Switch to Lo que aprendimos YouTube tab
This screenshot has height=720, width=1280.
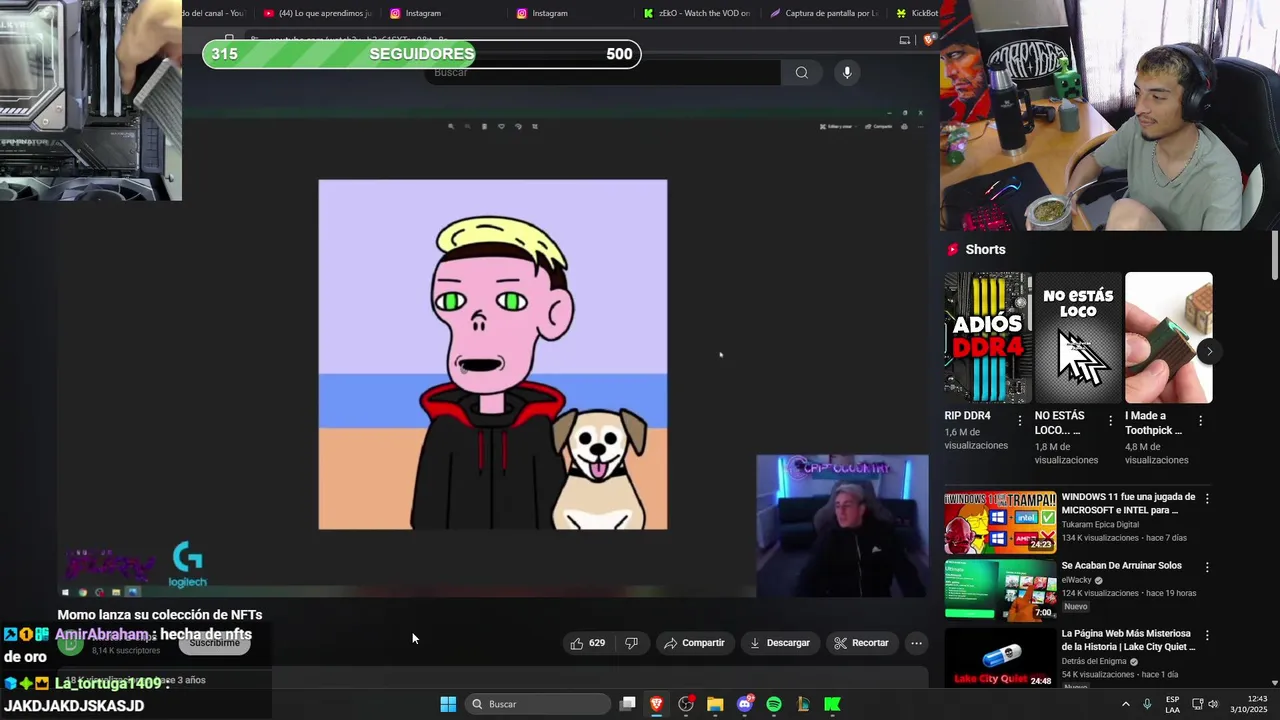tap(317, 13)
